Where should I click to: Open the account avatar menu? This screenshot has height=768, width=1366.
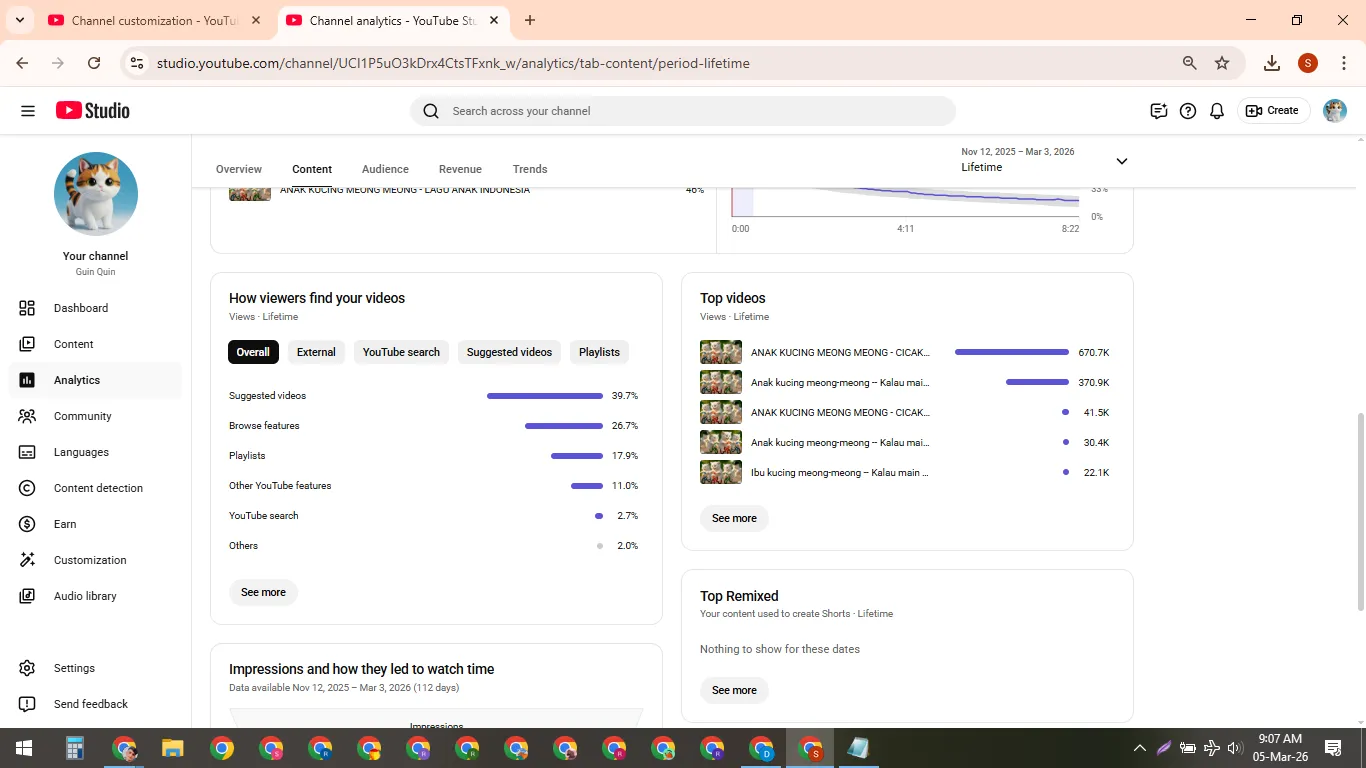(x=1335, y=111)
